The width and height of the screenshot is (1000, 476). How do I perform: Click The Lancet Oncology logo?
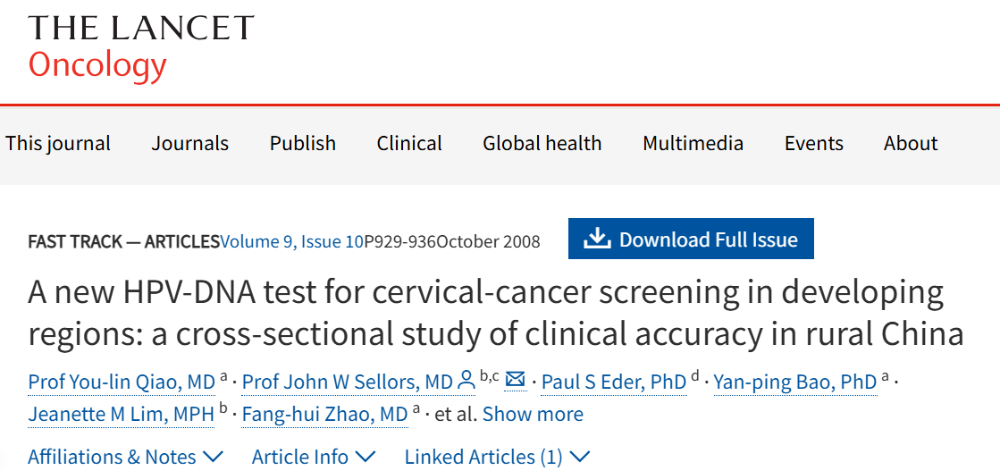point(141,47)
